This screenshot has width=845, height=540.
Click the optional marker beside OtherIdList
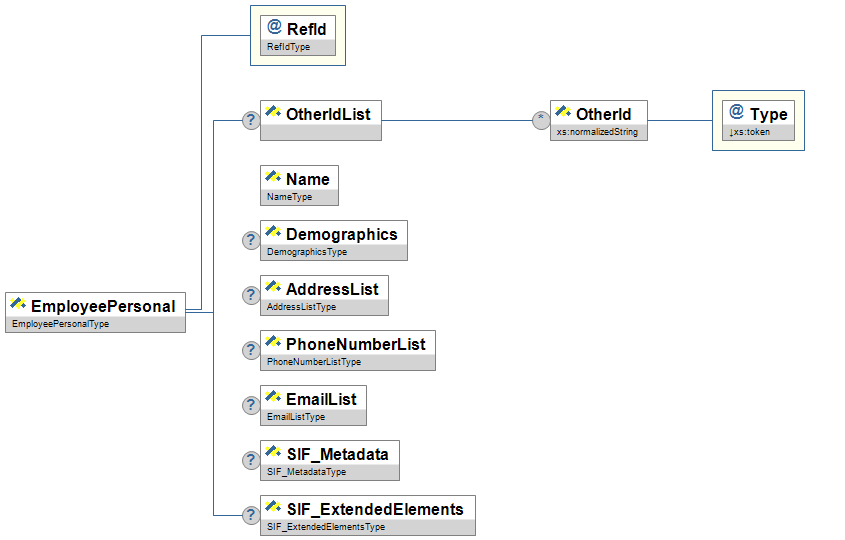[251, 120]
